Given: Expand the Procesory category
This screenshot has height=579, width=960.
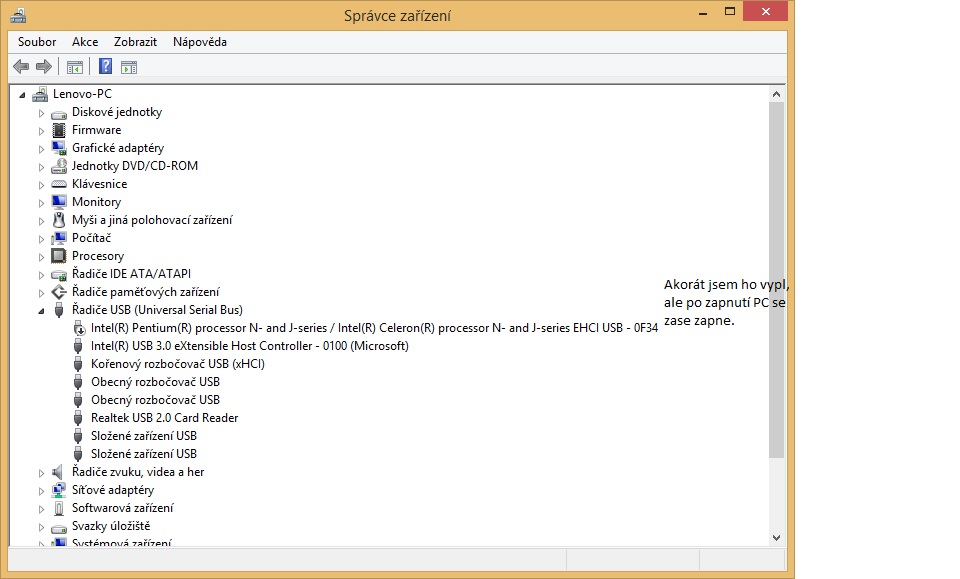Looking at the screenshot, I should [42, 257].
